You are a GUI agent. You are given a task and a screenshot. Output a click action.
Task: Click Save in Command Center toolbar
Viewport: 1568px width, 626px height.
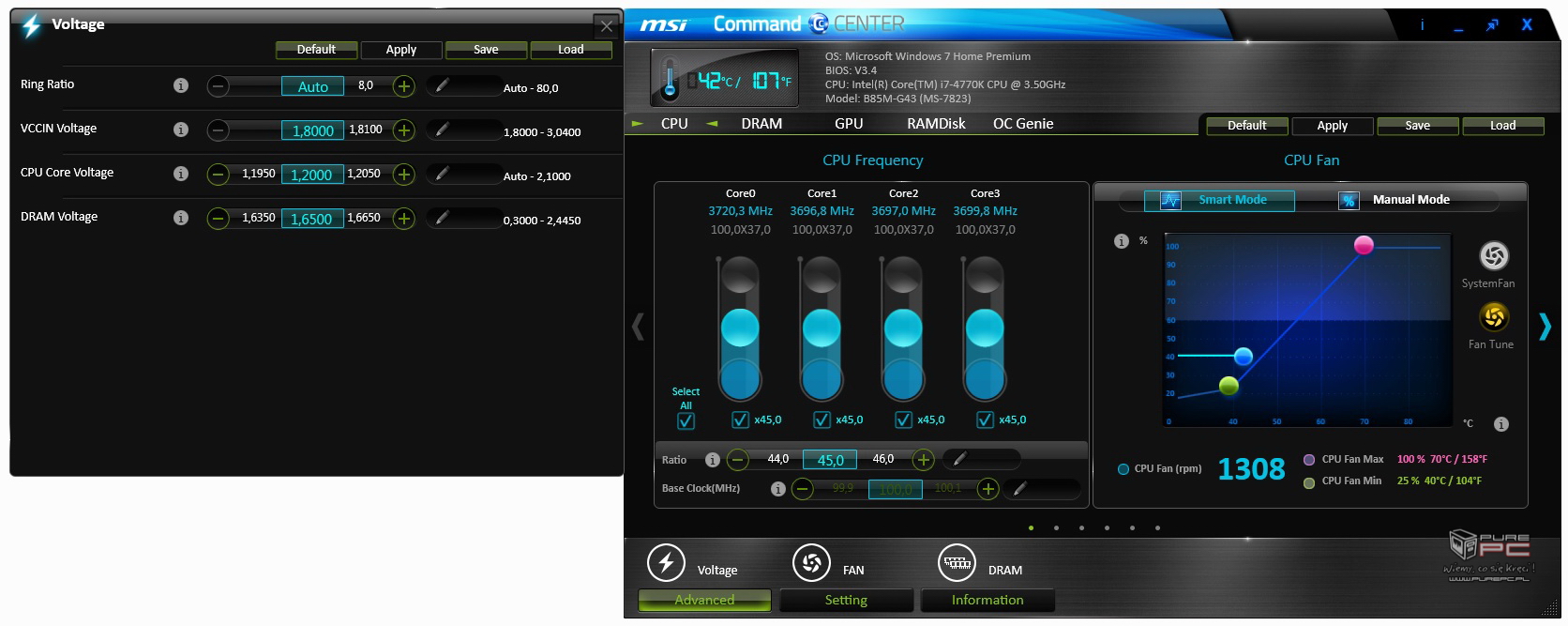coord(1417,126)
